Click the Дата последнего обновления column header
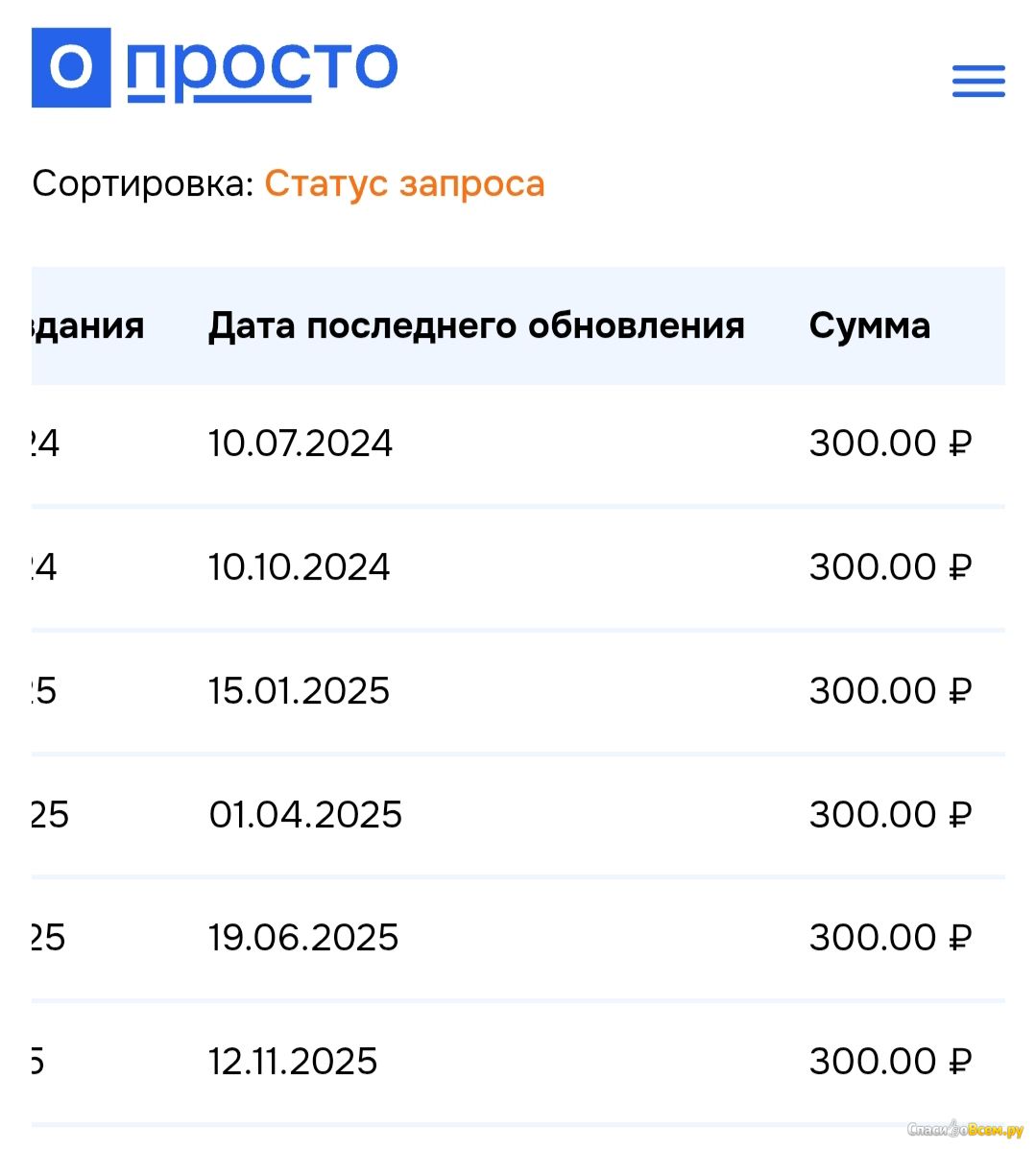The image size is (1036, 1149). (x=476, y=326)
